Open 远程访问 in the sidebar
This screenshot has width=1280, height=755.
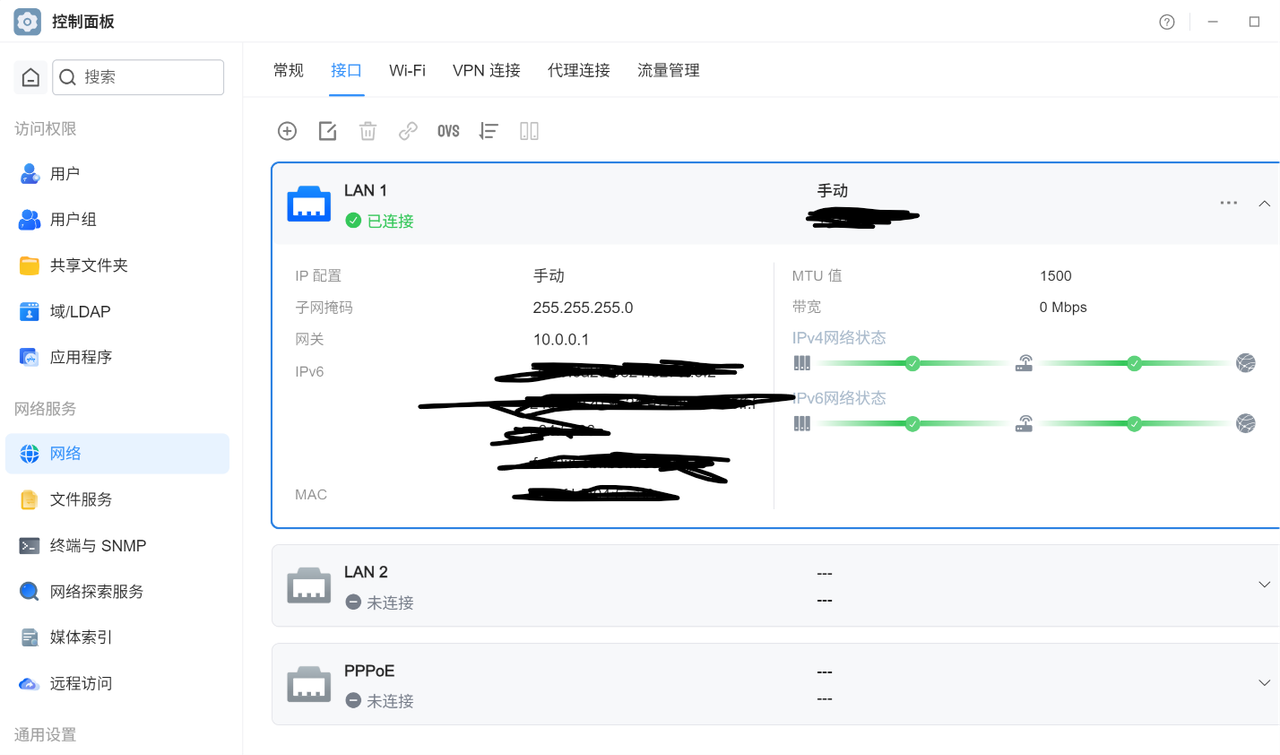pos(117,684)
